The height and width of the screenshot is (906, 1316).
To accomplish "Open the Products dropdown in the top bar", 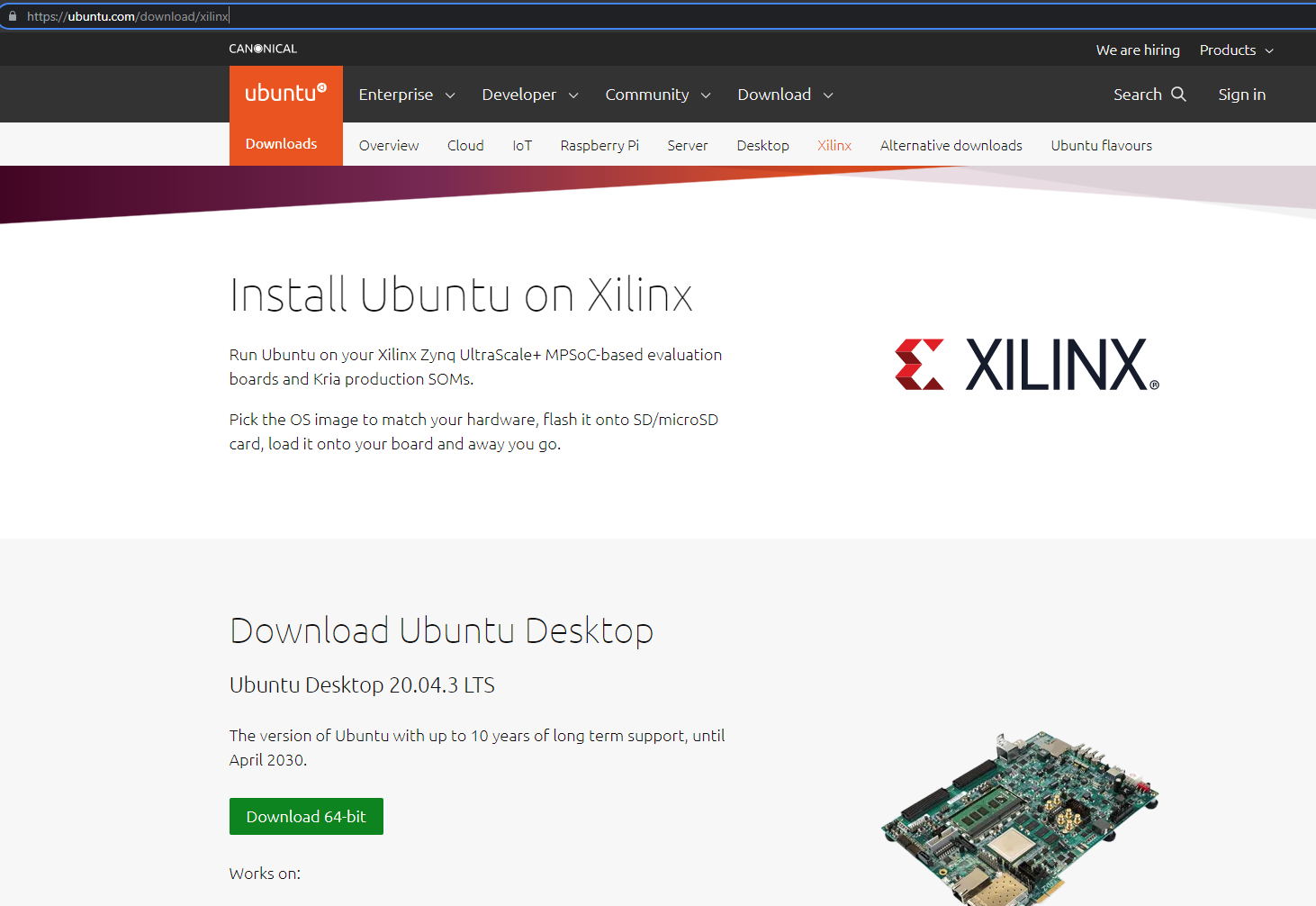I will [1237, 50].
